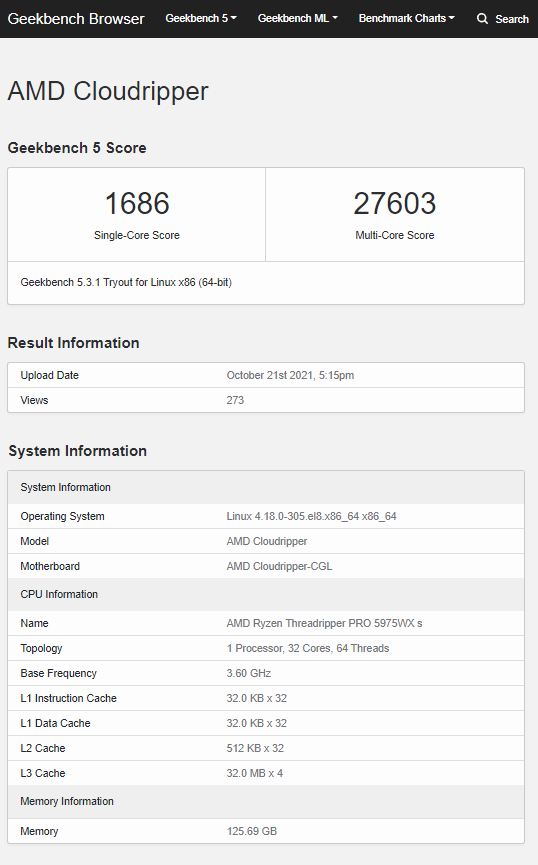The width and height of the screenshot is (538, 865).
Task: Click the Memory value 125.69 GB
Action: (x=252, y=831)
